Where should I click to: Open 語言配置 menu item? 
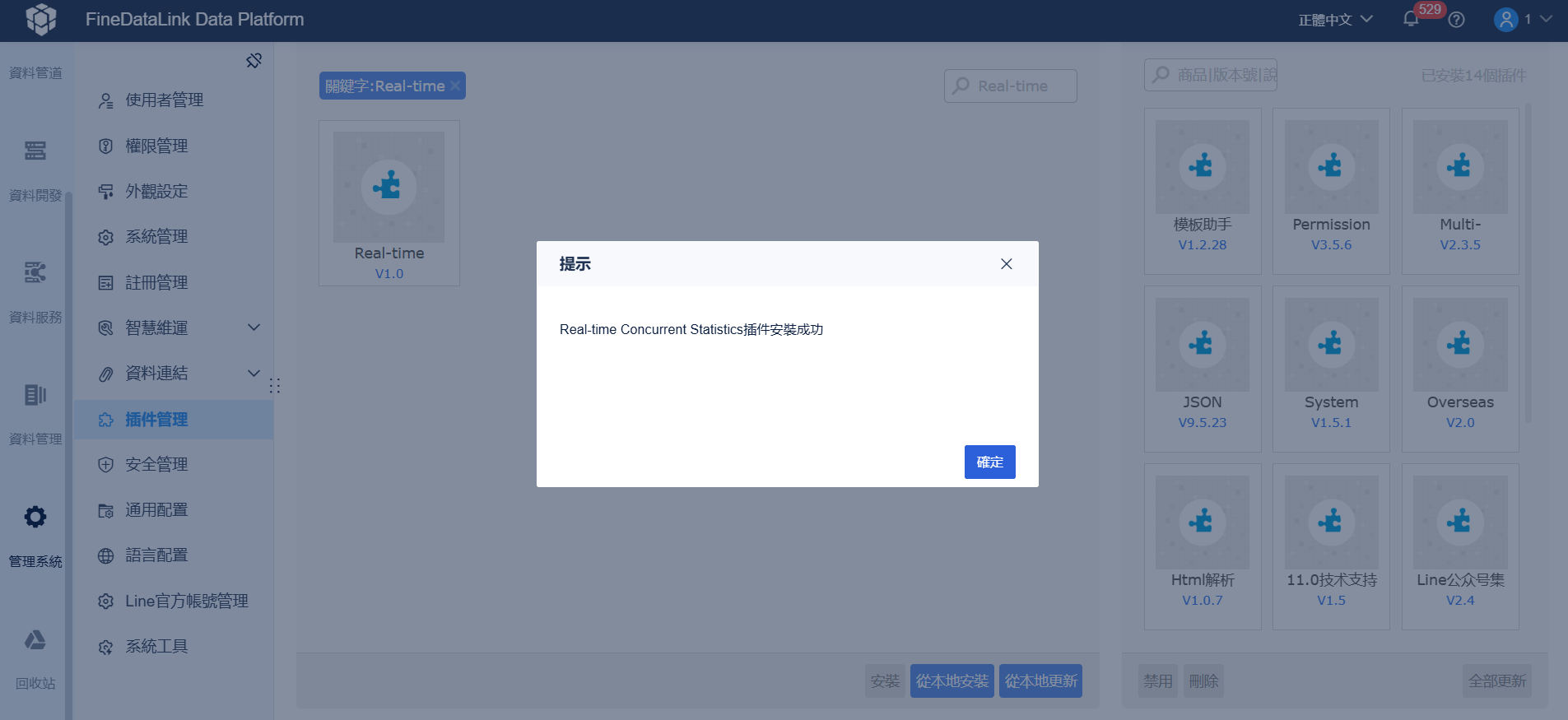tap(174, 555)
